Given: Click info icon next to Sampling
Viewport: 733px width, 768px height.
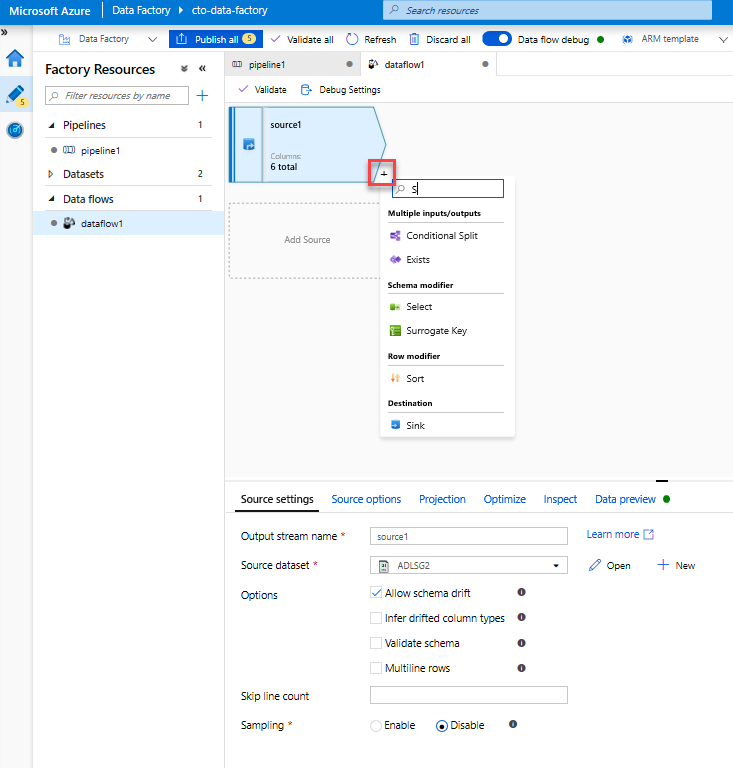Looking at the screenshot, I should point(513,724).
